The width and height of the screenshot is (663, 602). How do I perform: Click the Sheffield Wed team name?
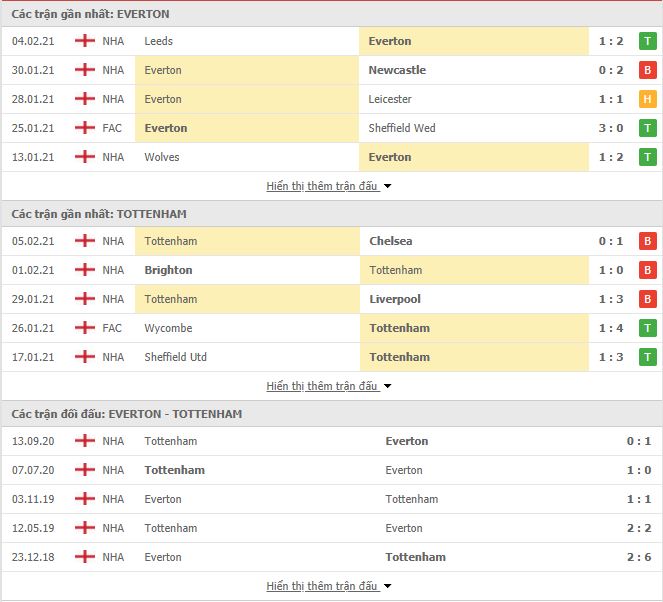[x=402, y=128]
